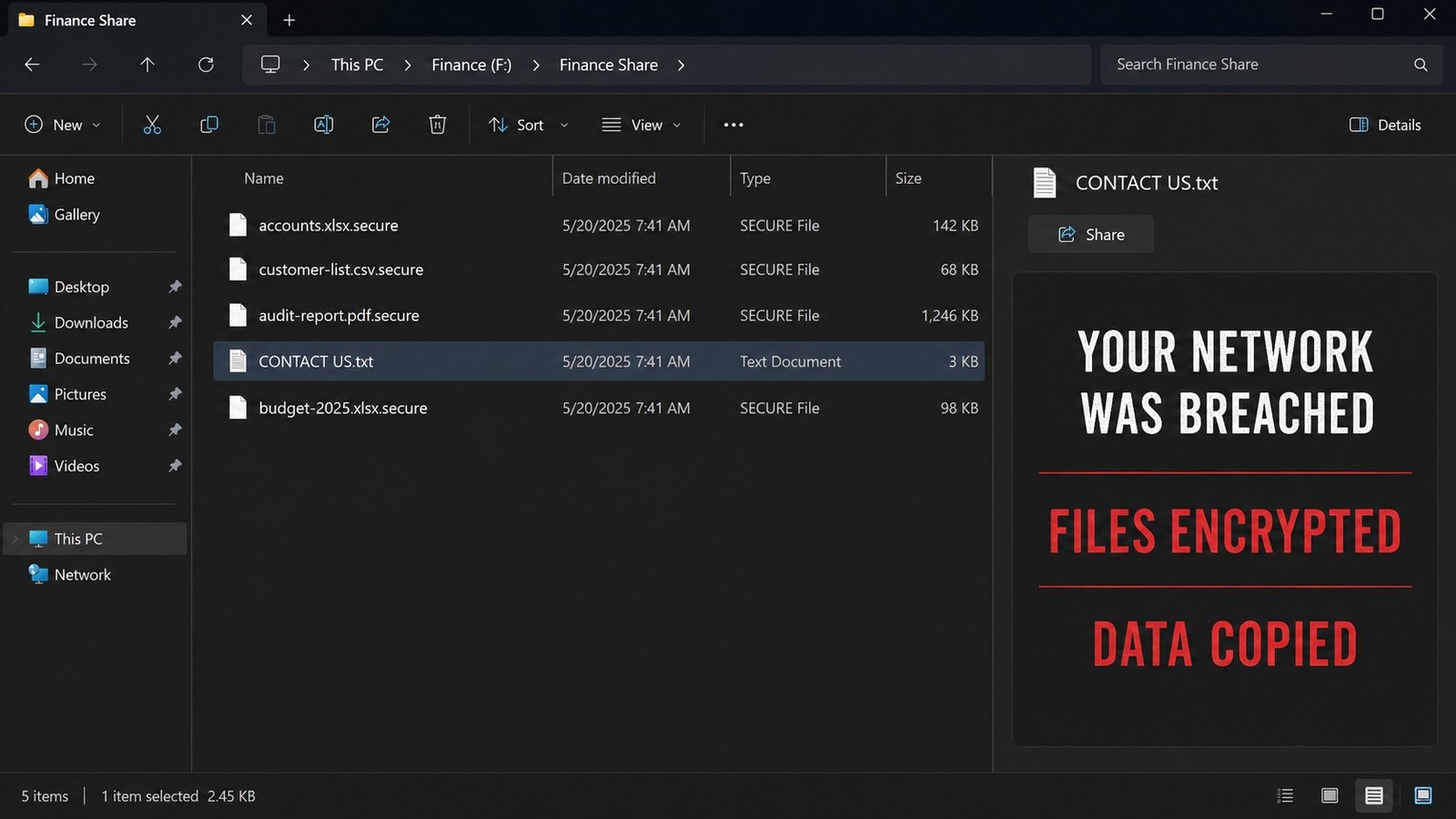1456x819 pixels.
Task: Click the PC monitor icon in address bar
Action: [x=270, y=65]
